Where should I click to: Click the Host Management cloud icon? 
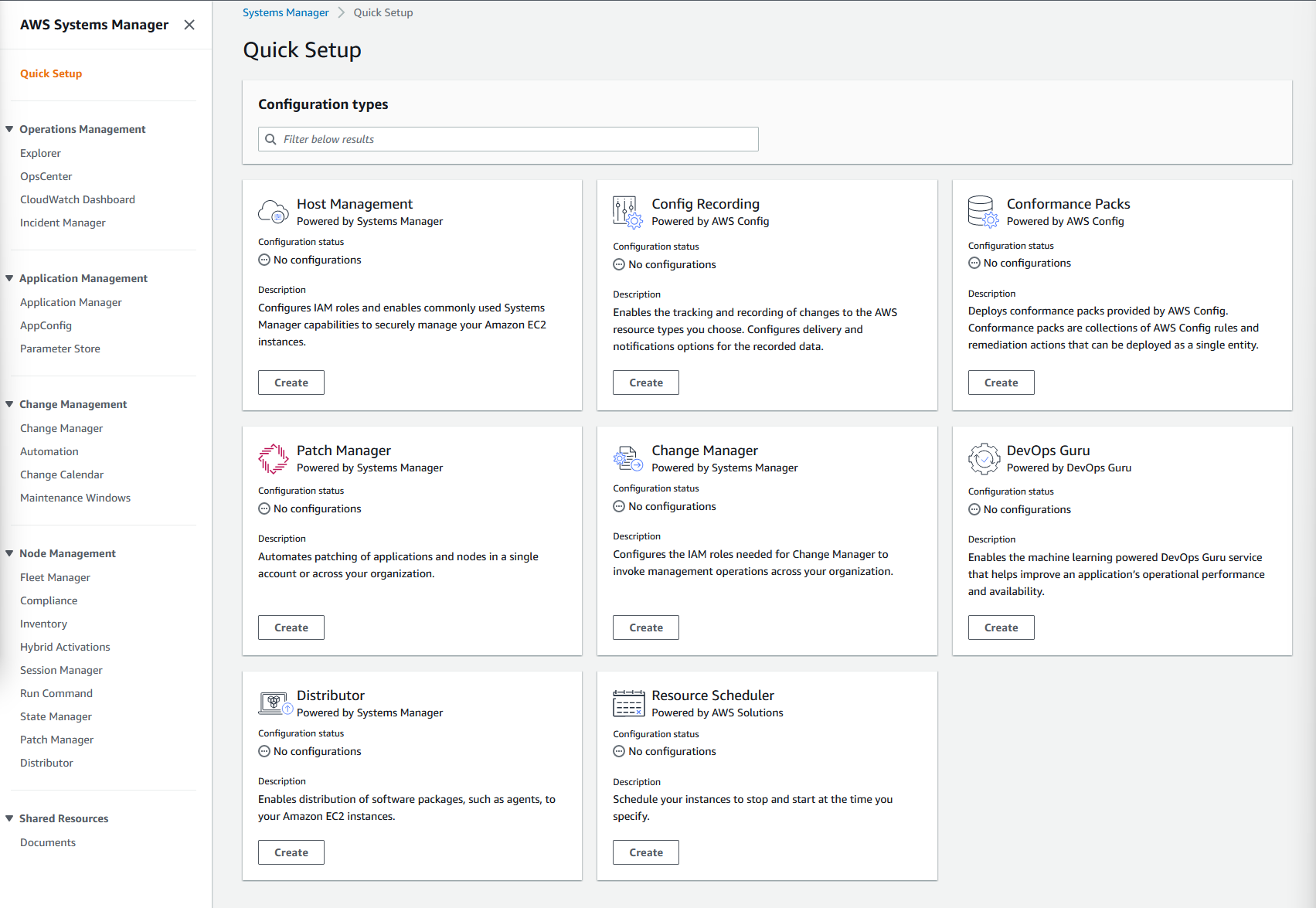click(x=274, y=211)
